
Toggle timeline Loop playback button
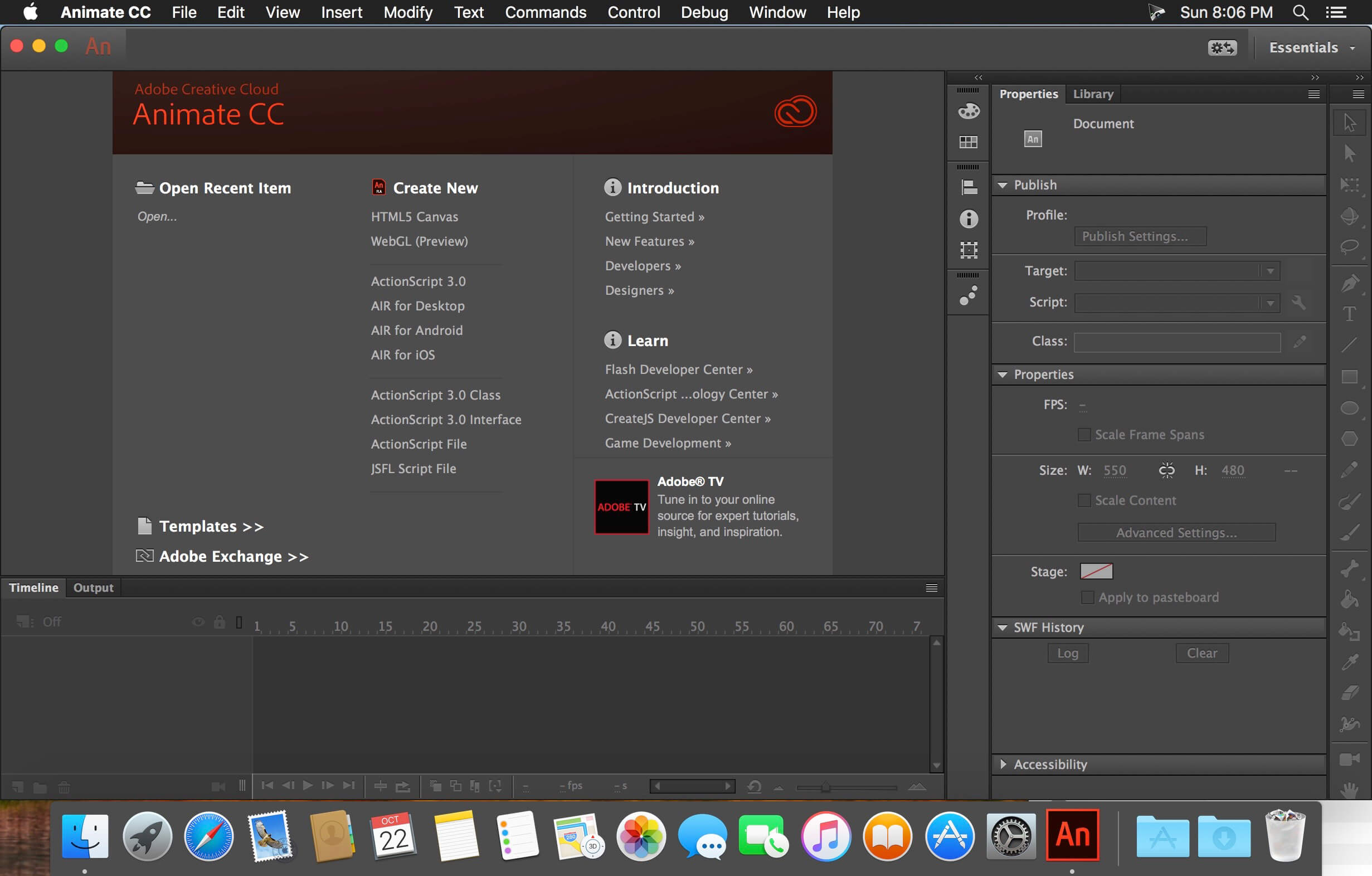403,787
